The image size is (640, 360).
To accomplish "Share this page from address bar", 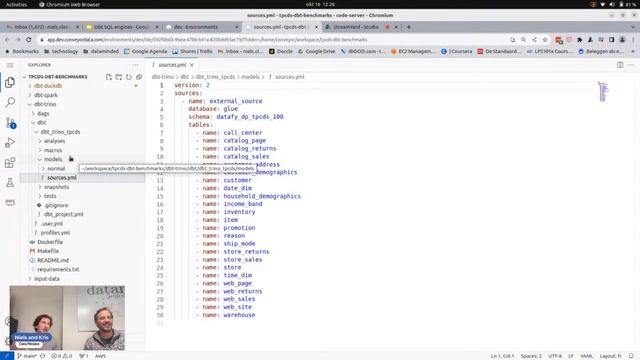I will click(534, 40).
